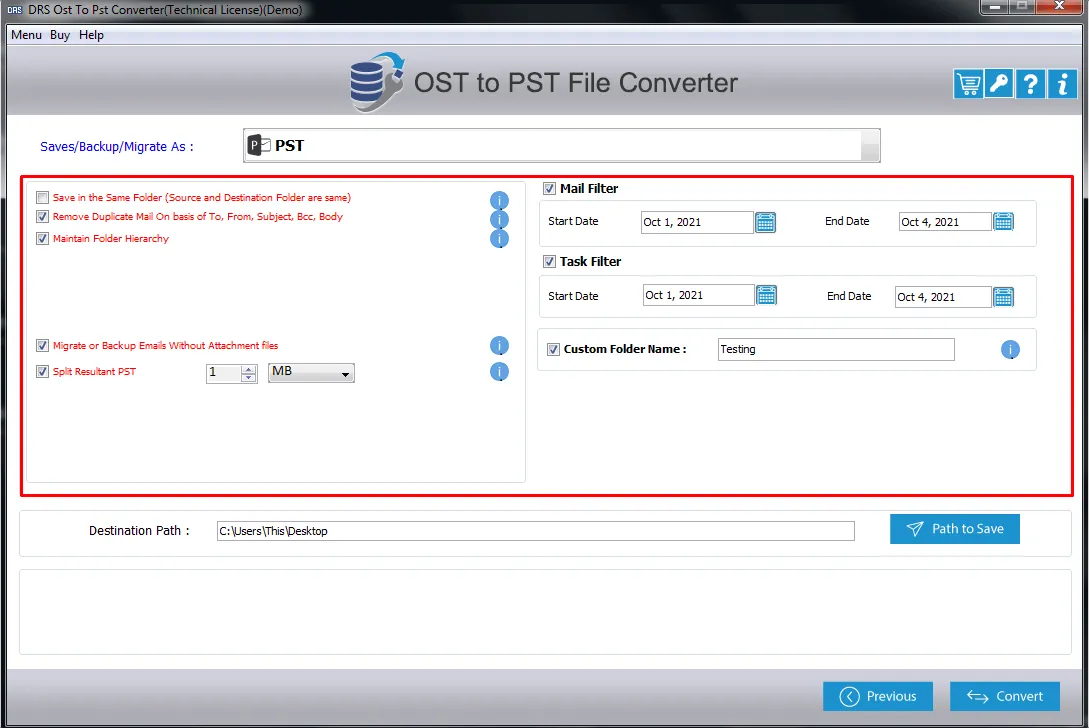Image resolution: width=1089 pixels, height=728 pixels.
Task: Adjust the split size number stepper
Action: pos(249,373)
